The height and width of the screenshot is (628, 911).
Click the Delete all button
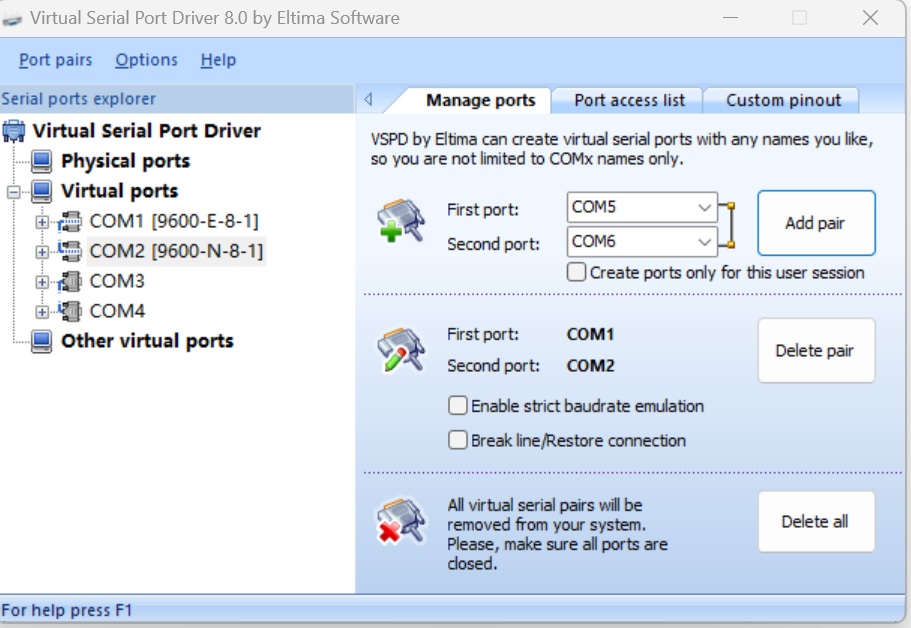pos(816,522)
